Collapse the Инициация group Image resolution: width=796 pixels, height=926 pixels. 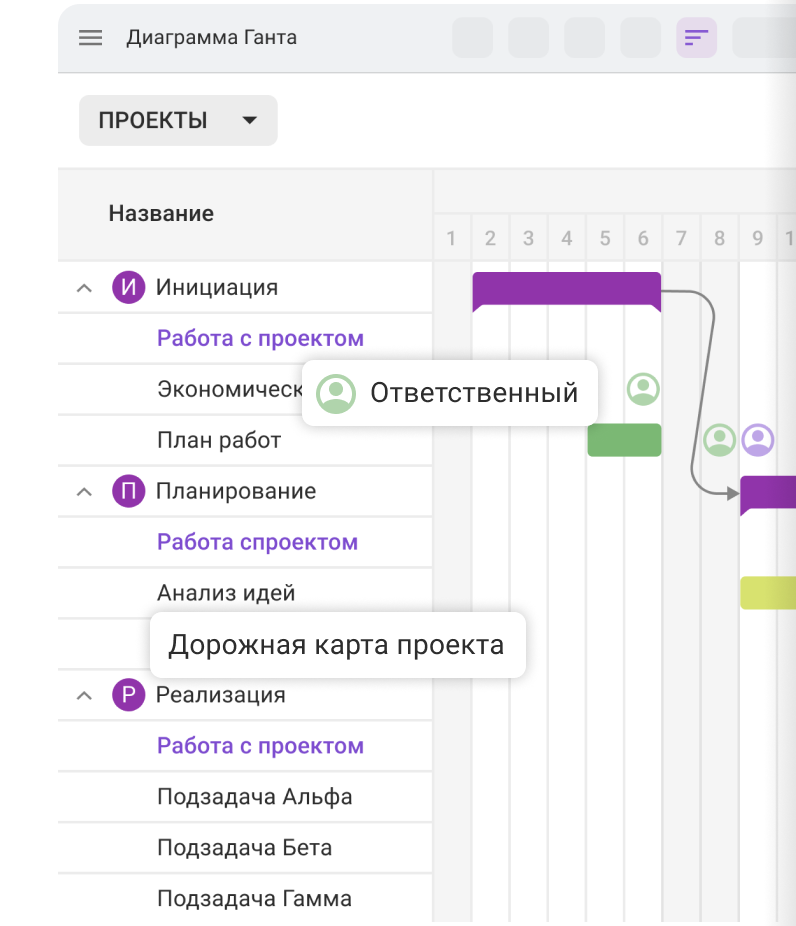(x=85, y=288)
